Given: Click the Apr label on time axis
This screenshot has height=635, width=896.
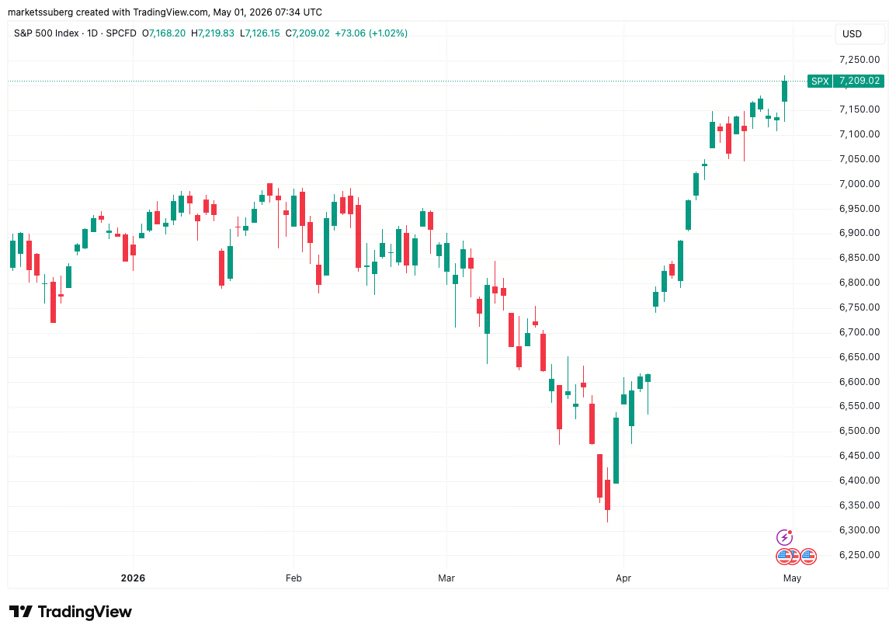Looking at the screenshot, I should [623, 578].
